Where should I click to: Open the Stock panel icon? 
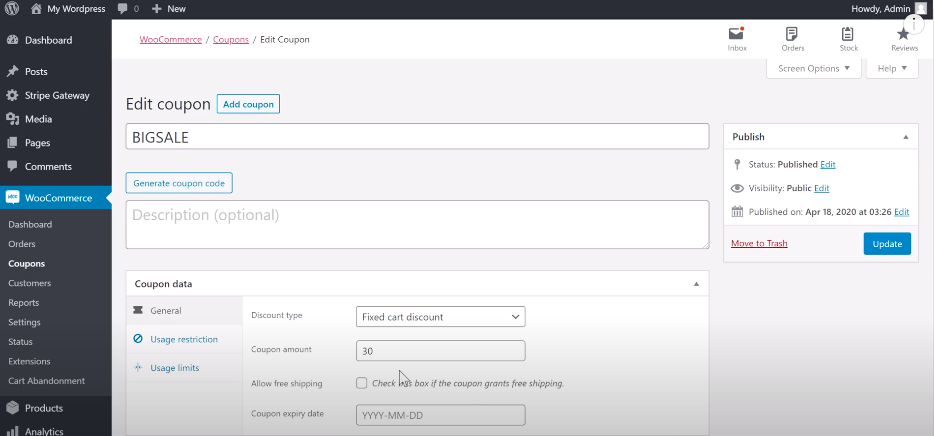tap(848, 35)
